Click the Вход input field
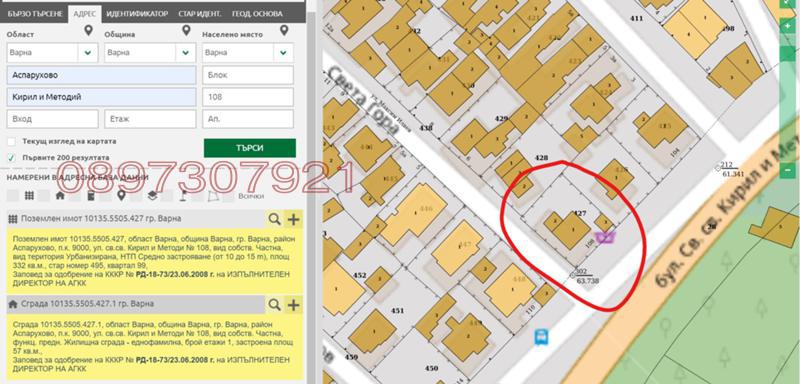Viewport: 800px width, 384px height. pyautogui.click(x=53, y=119)
